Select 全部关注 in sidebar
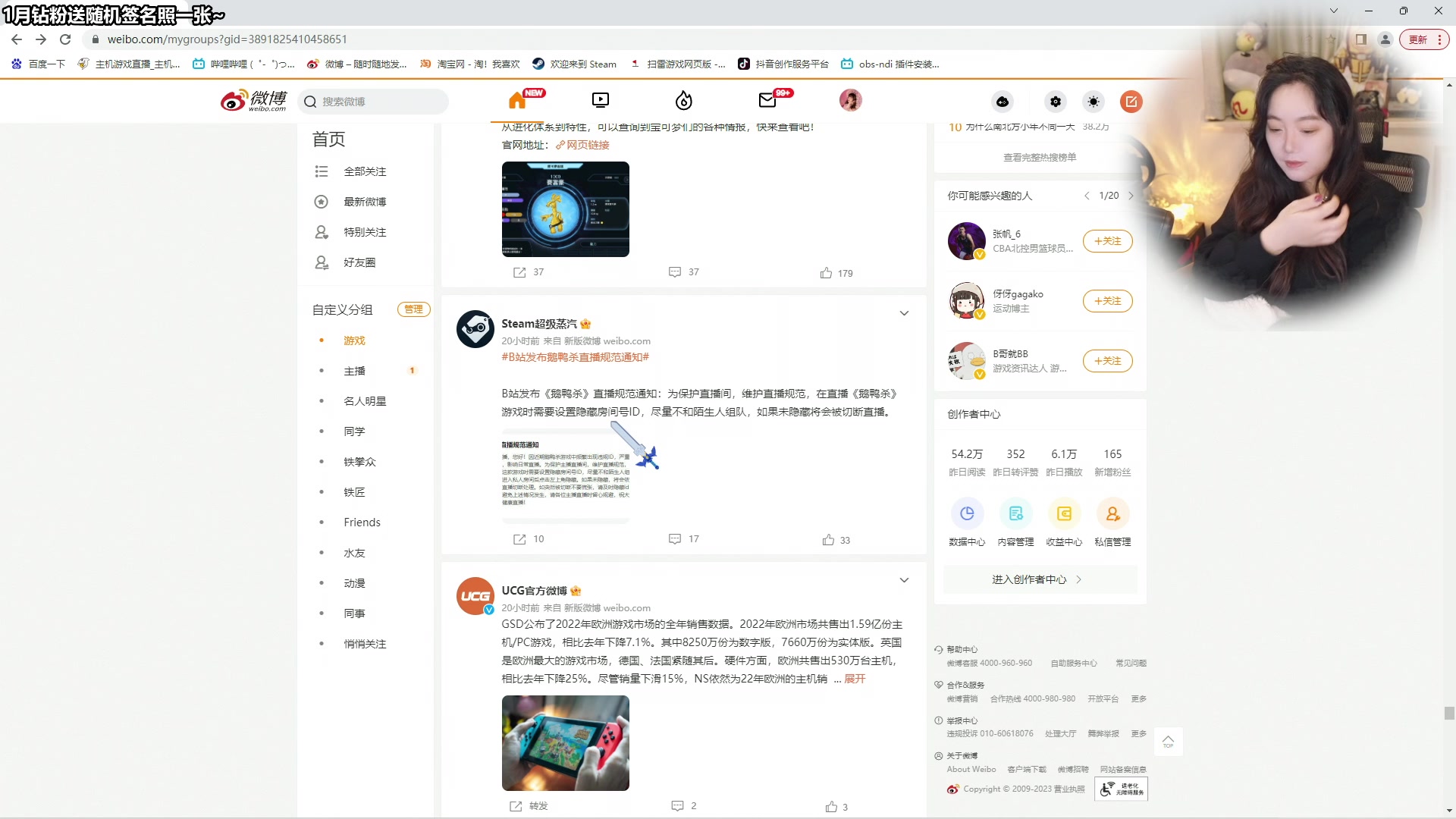 [365, 171]
